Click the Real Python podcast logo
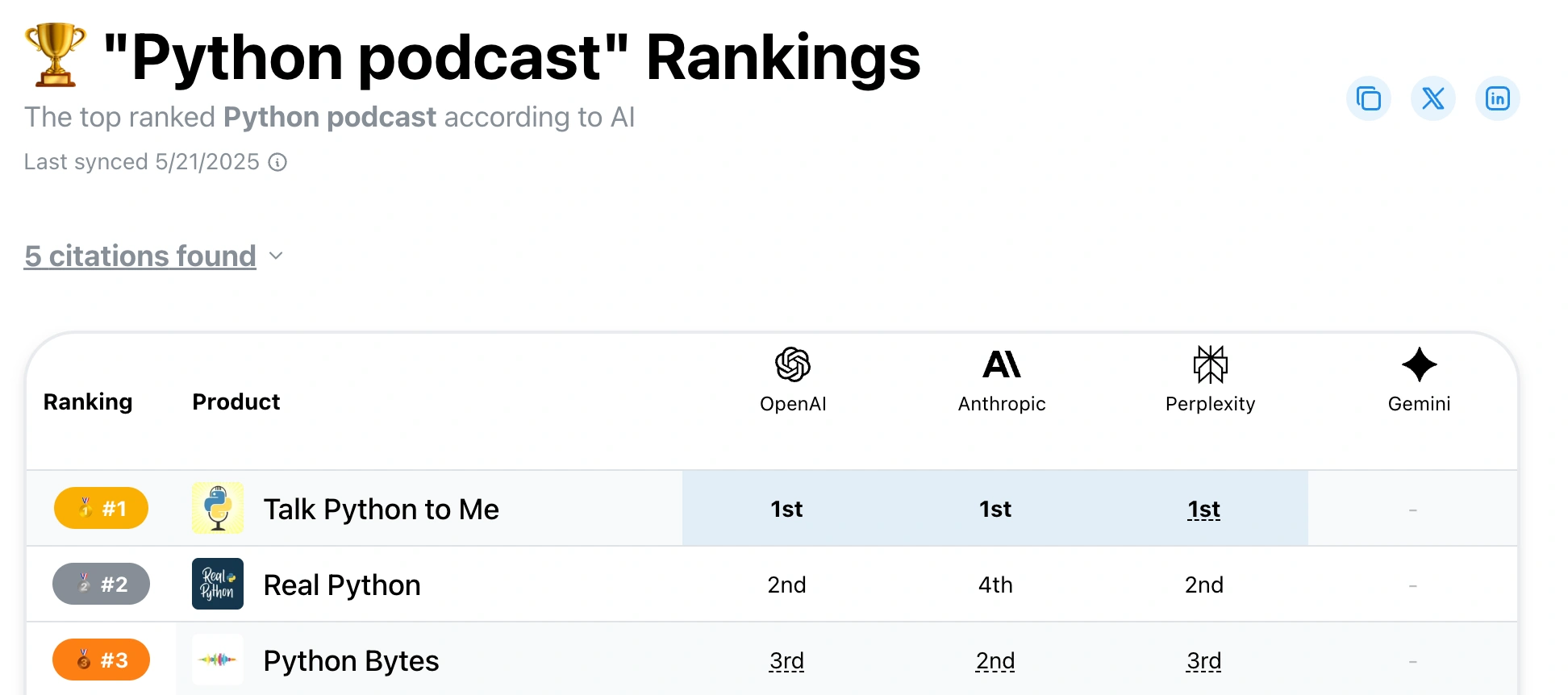This screenshot has width=1568, height=695. (x=218, y=584)
